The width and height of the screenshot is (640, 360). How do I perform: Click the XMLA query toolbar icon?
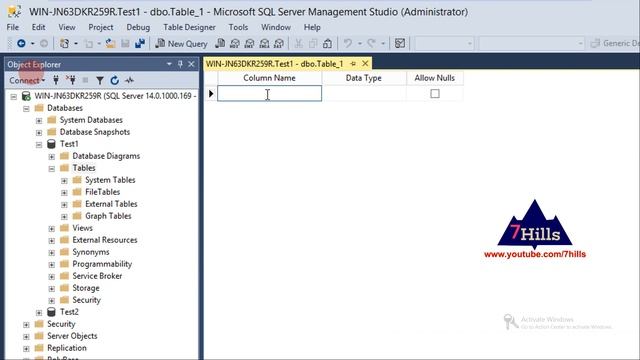click(x=264, y=43)
